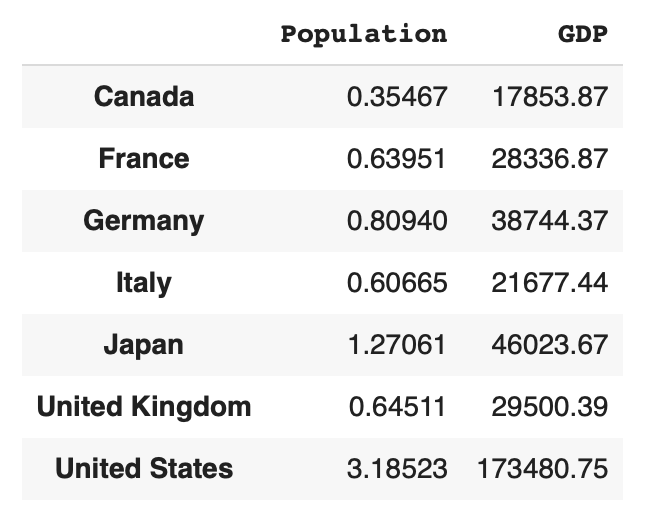
Task: Select Canada's GDP value 17853.87
Action: (x=549, y=97)
